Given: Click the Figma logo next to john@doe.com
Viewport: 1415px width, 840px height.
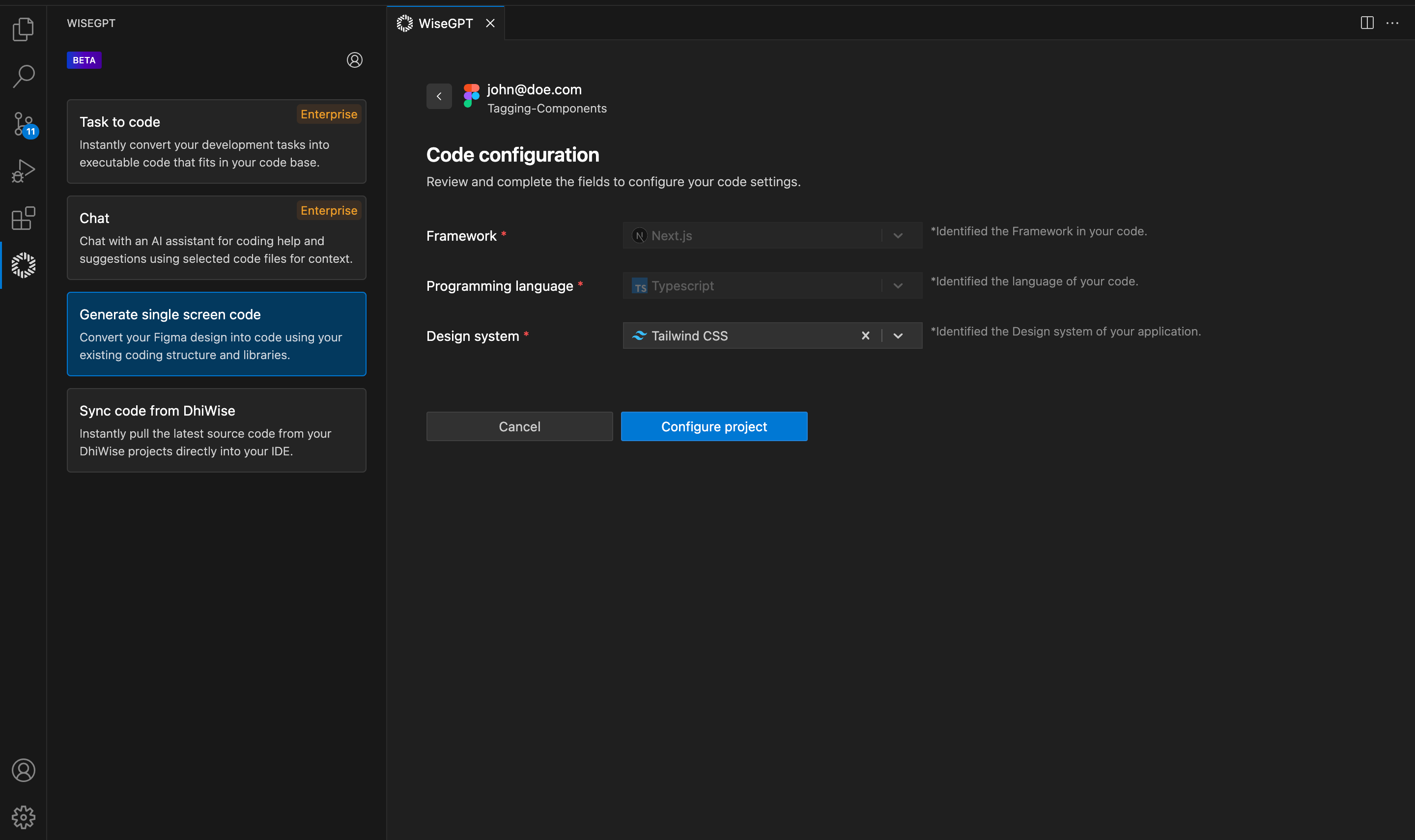Looking at the screenshot, I should click(471, 96).
